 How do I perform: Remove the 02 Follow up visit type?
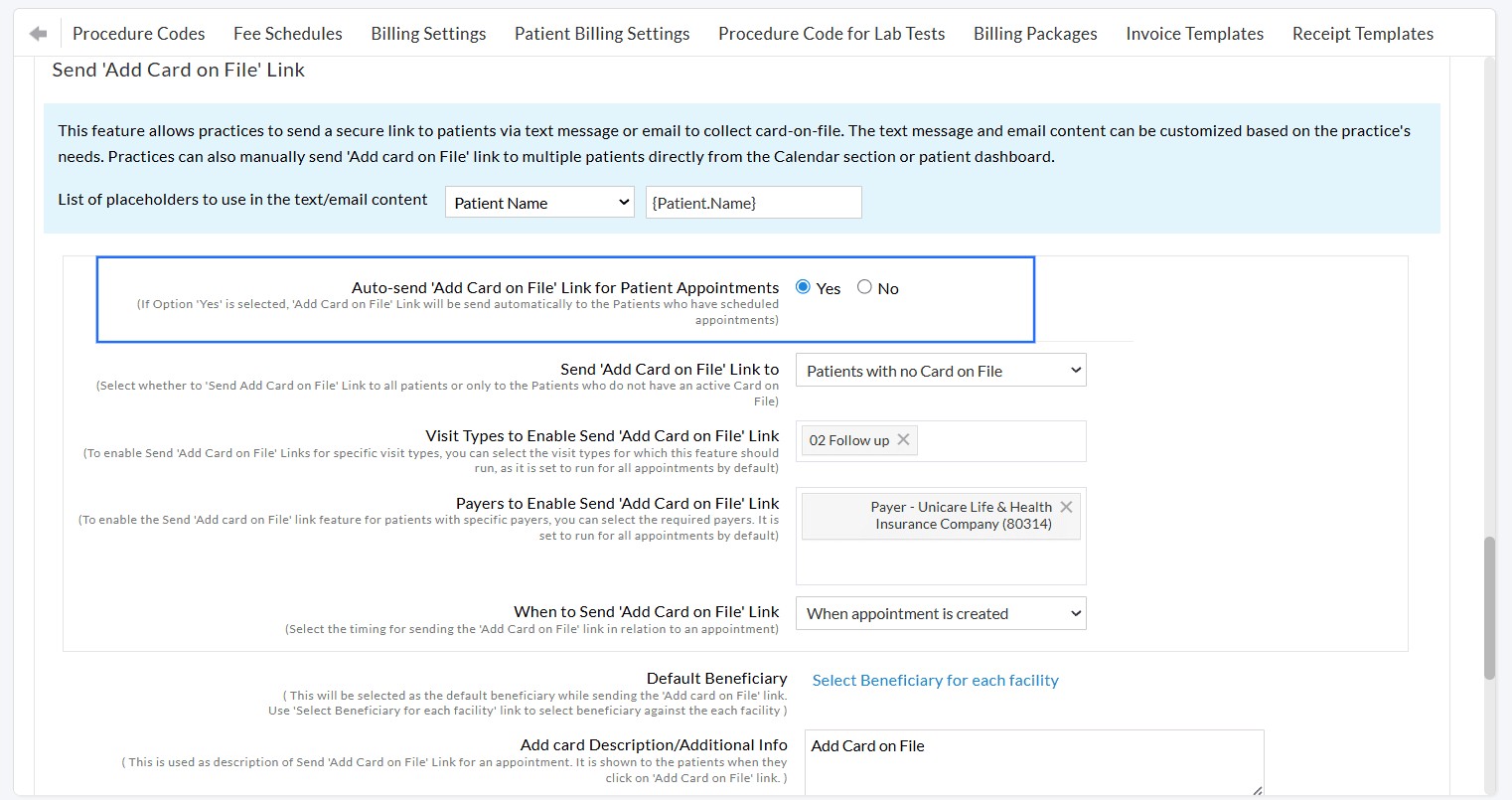(x=903, y=439)
